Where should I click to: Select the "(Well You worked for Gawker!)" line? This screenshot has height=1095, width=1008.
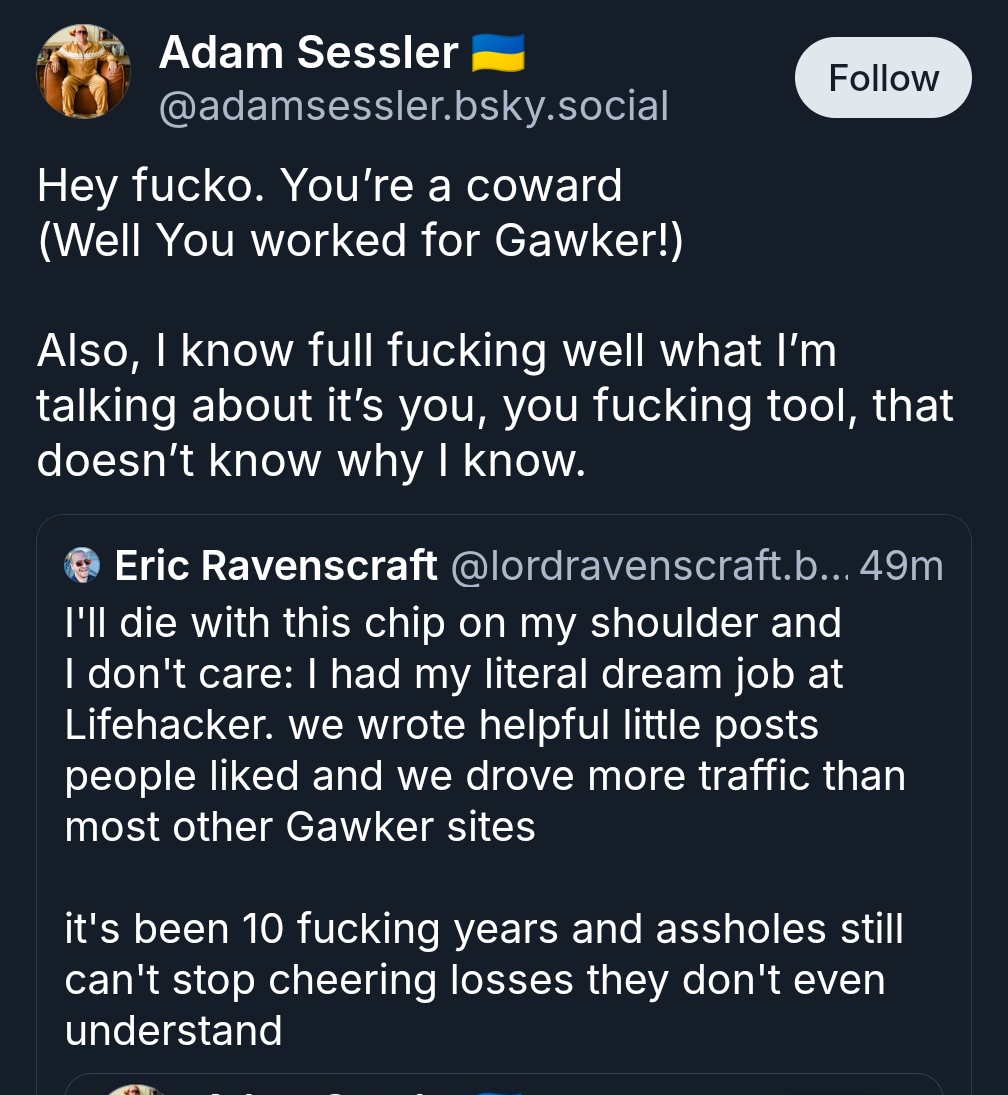360,241
